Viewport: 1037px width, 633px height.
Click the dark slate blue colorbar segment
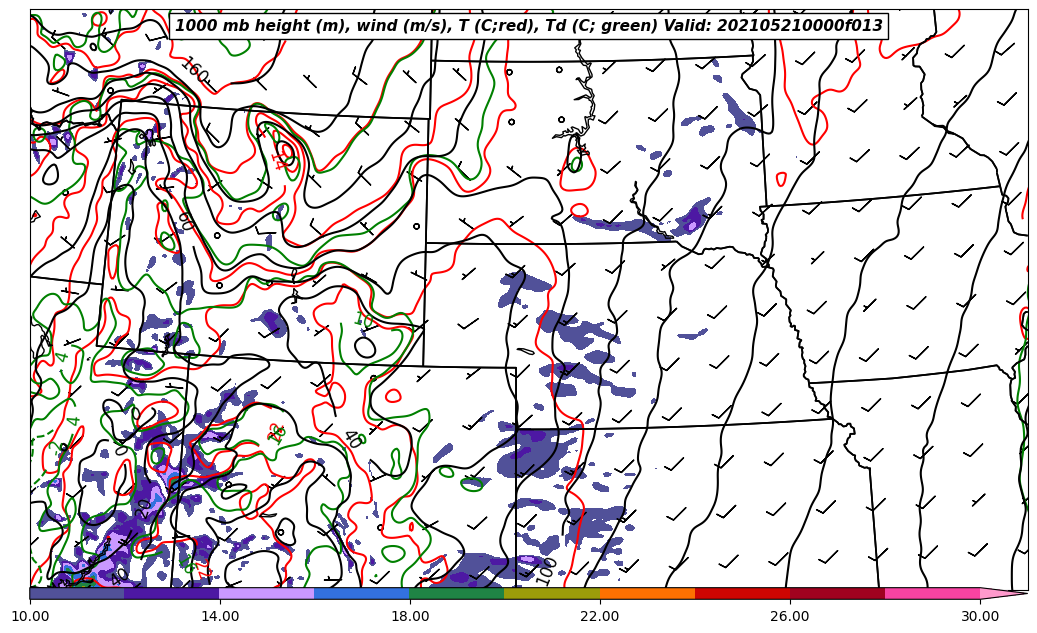pyautogui.click(x=77, y=593)
